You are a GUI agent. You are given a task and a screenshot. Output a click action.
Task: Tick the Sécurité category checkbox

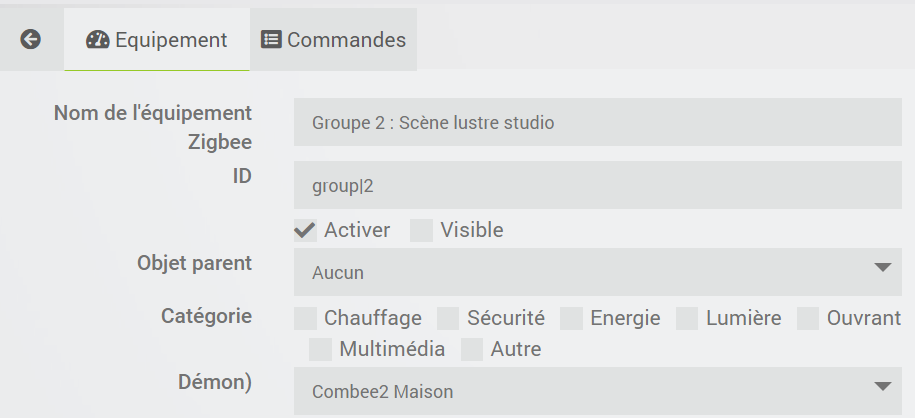coord(449,318)
